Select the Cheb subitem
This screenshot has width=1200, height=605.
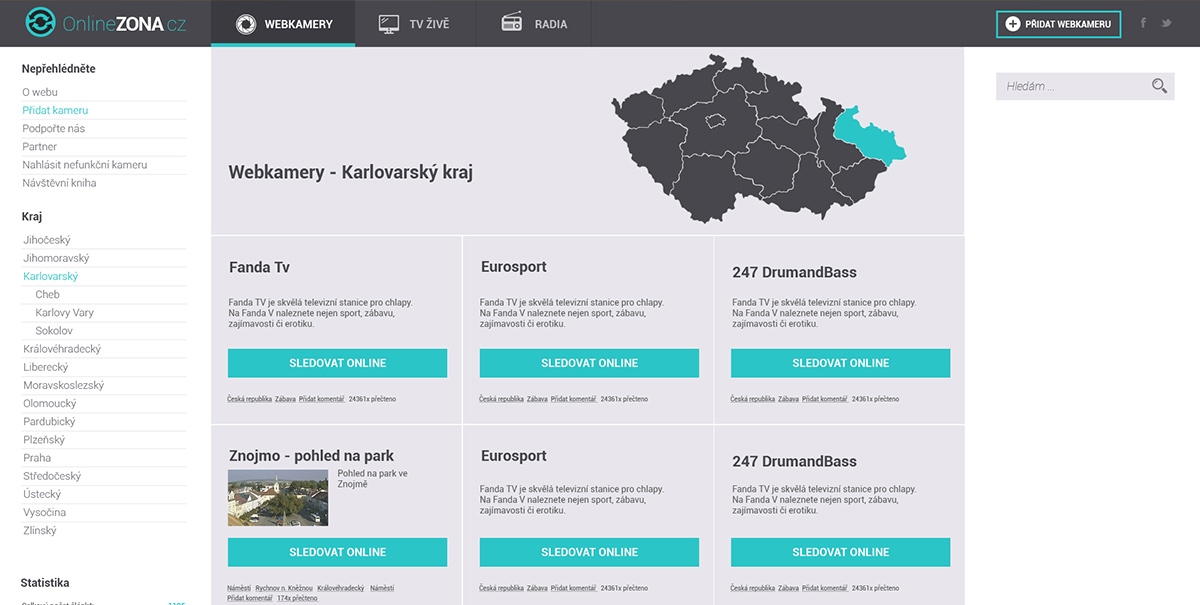[47, 294]
